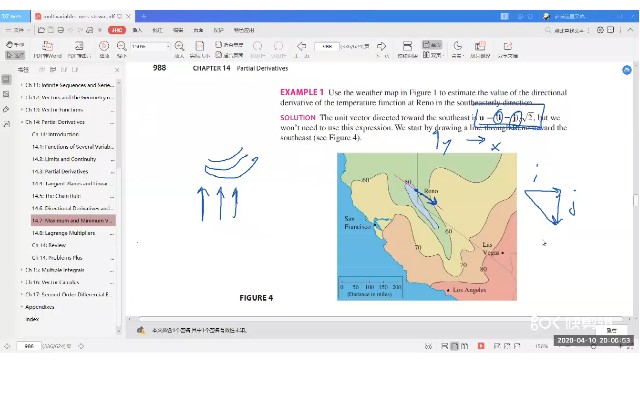Collapse the Ch 14 Partial Derivatives node
The height and width of the screenshot is (400, 640).
22,122
